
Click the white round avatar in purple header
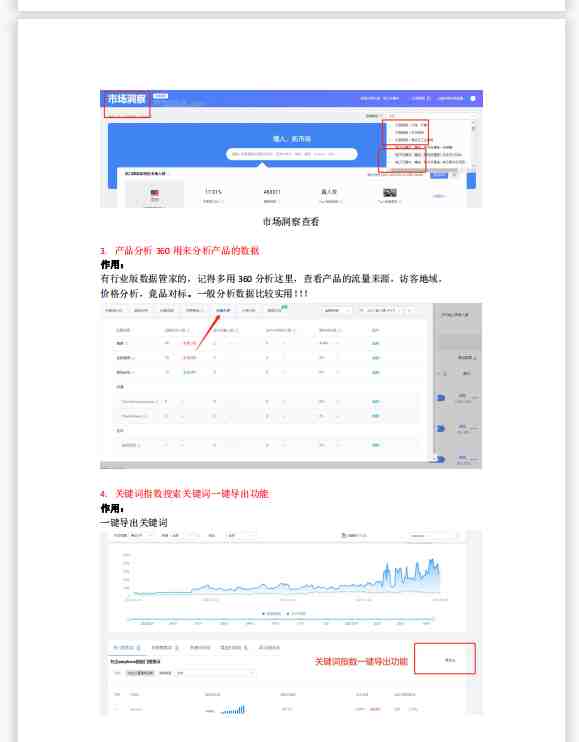(x=473, y=98)
